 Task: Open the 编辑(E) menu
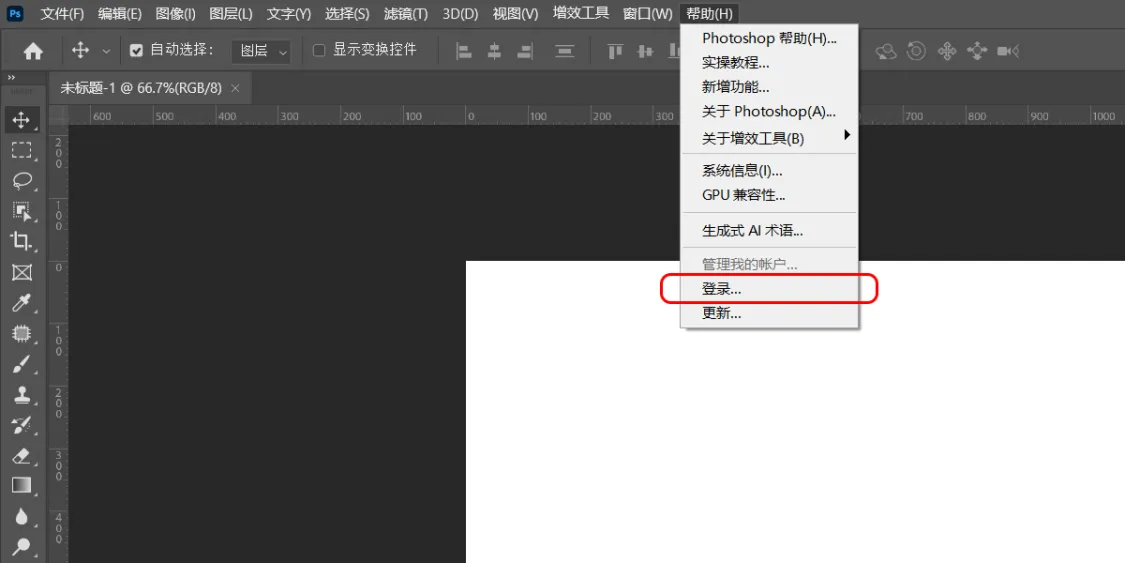point(120,14)
